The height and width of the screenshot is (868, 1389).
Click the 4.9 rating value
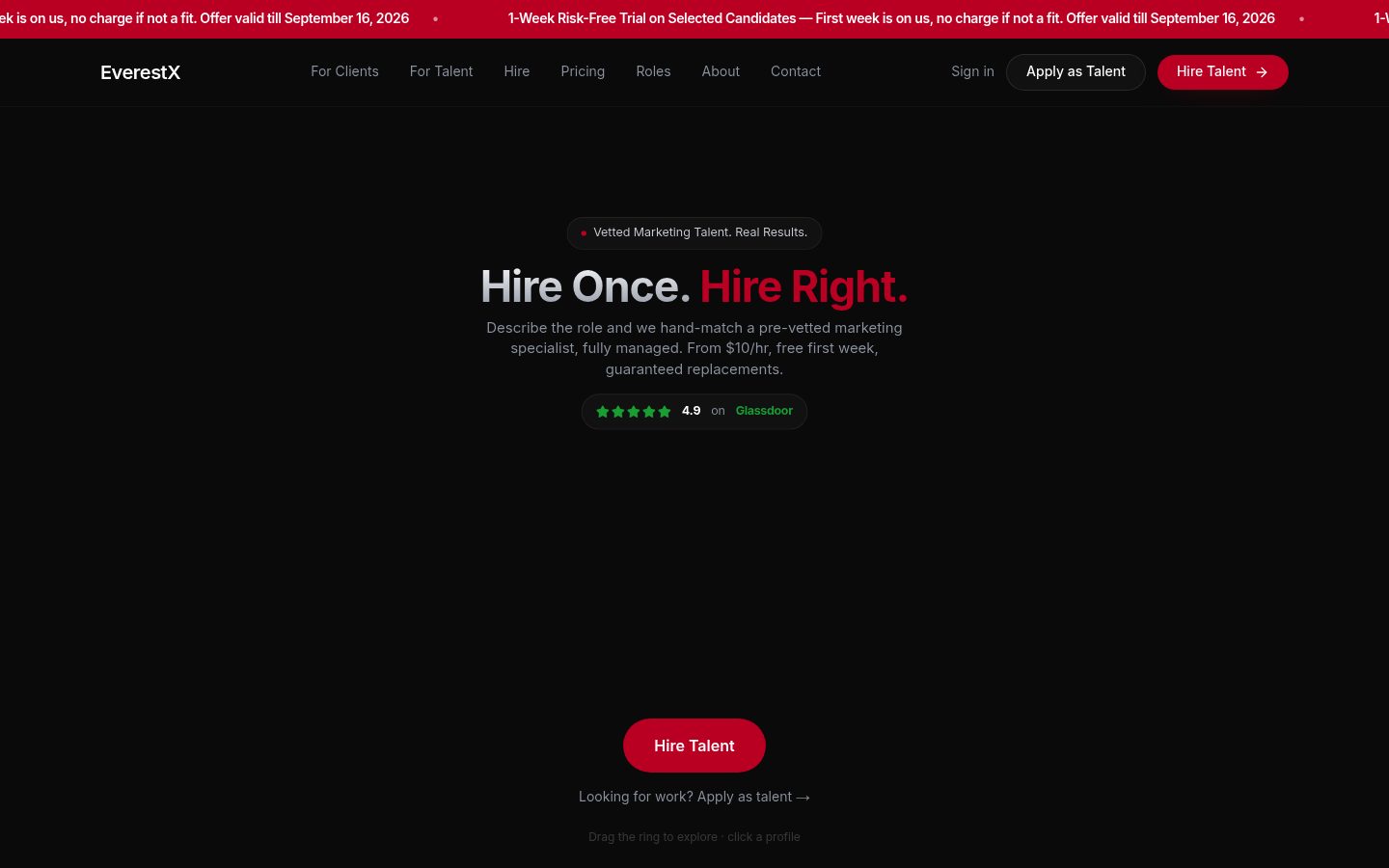(x=691, y=411)
